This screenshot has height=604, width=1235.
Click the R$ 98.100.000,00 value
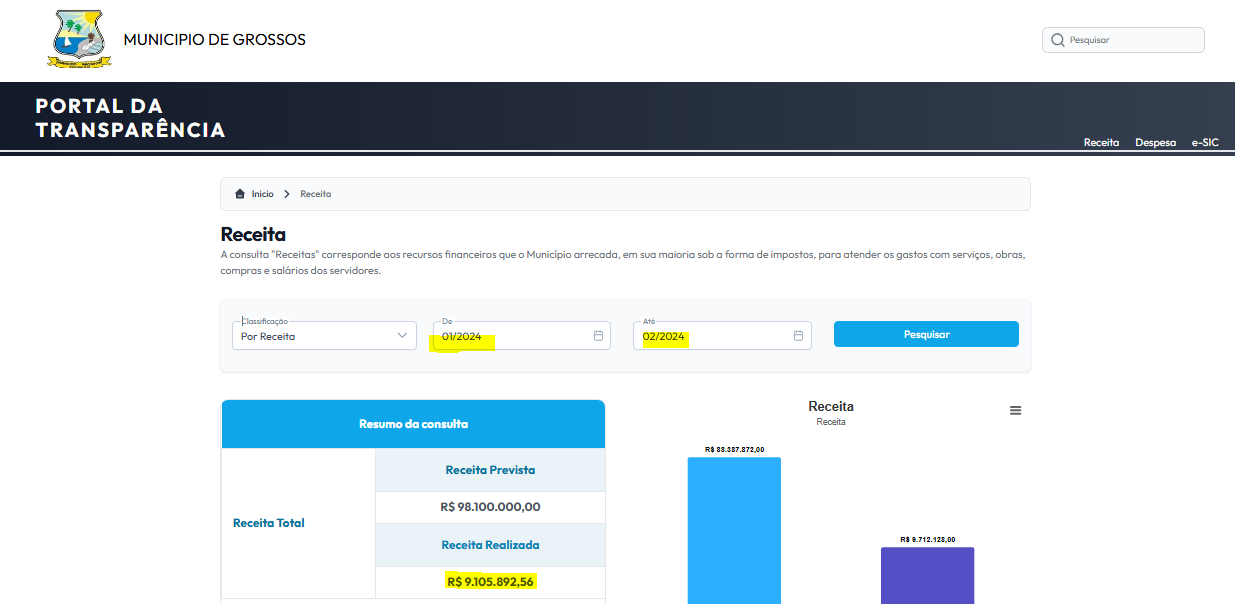coord(490,507)
